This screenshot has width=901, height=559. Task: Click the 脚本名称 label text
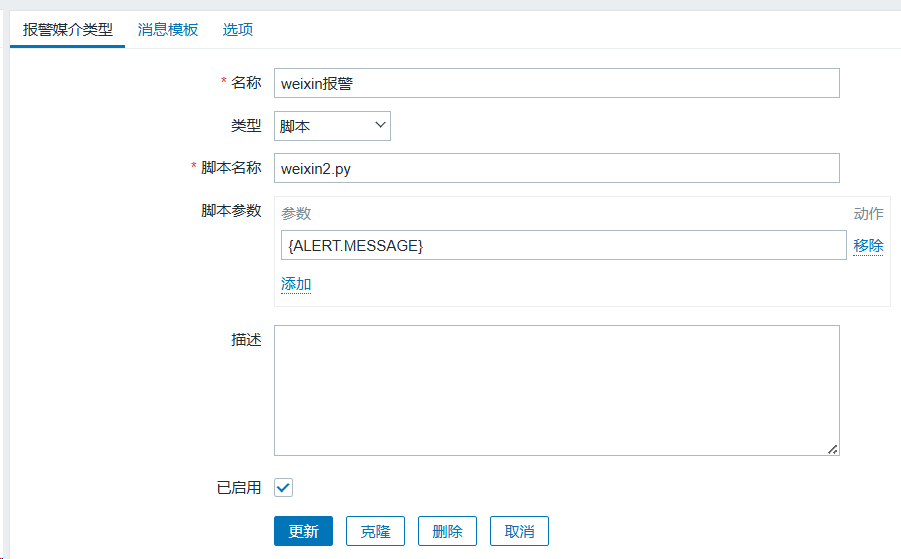(231, 168)
